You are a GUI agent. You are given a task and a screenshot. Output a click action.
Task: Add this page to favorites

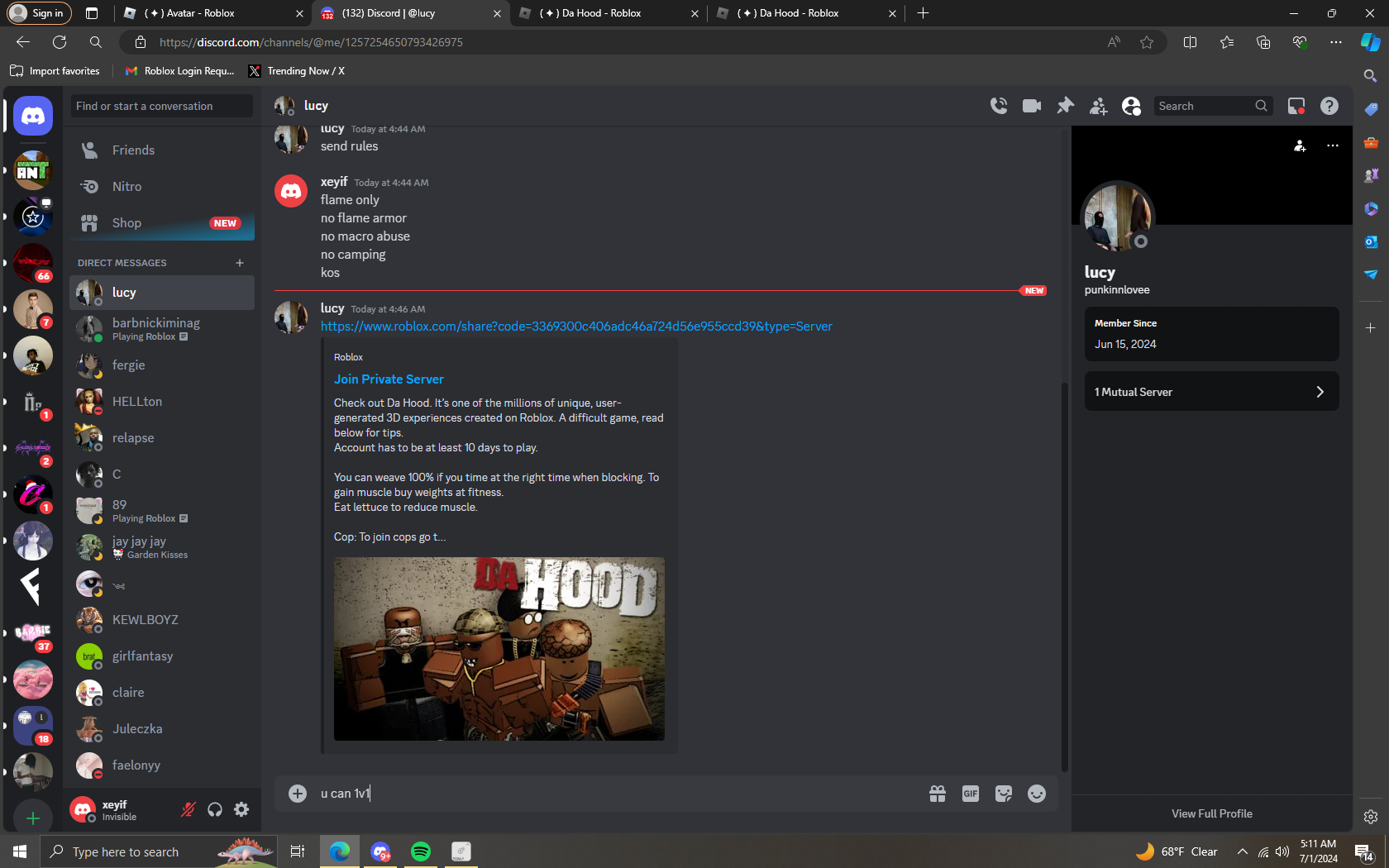tap(1147, 42)
